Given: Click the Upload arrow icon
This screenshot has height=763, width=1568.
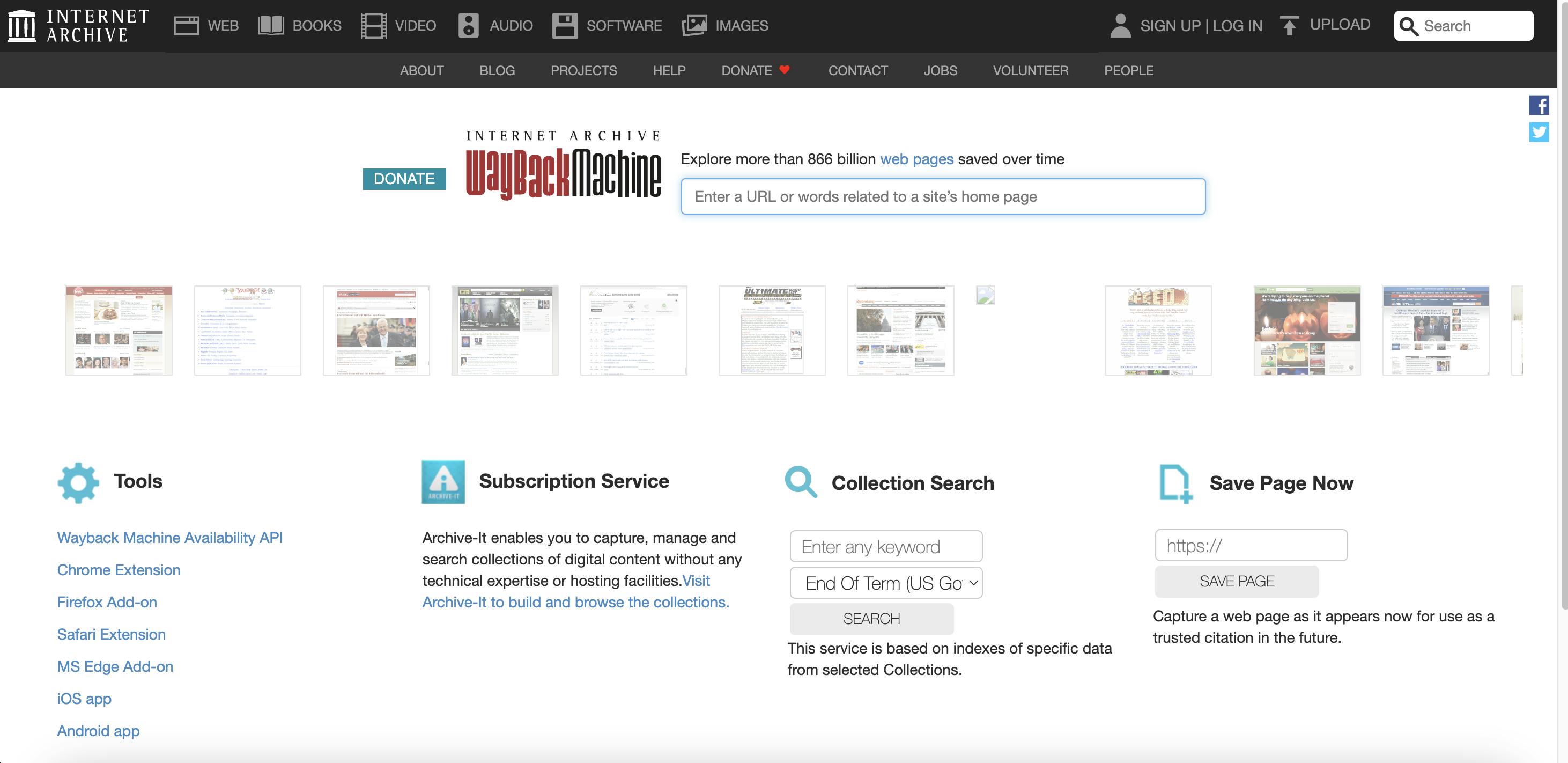Looking at the screenshot, I should coord(1290,25).
